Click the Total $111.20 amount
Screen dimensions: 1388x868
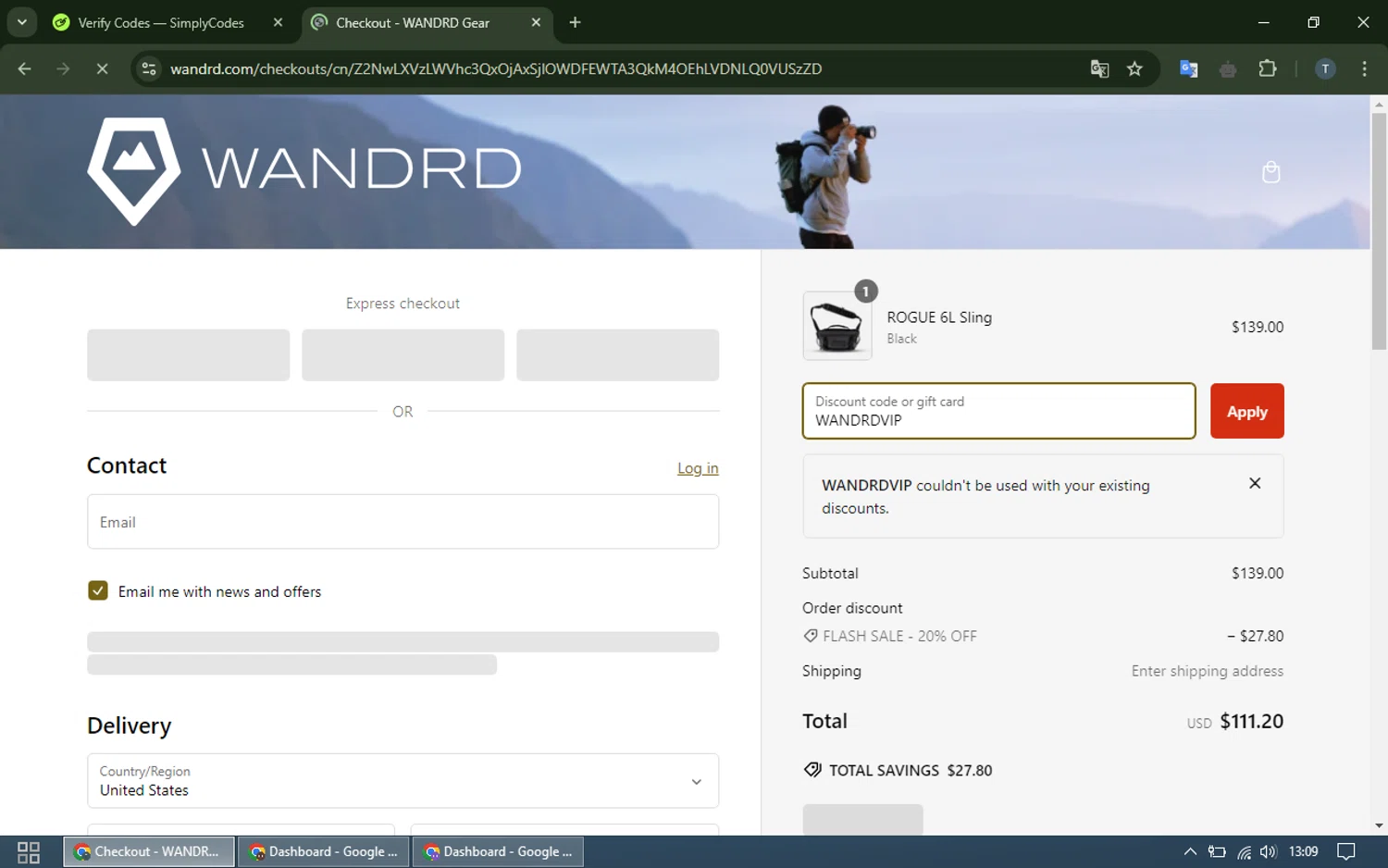pyautogui.click(x=1251, y=721)
